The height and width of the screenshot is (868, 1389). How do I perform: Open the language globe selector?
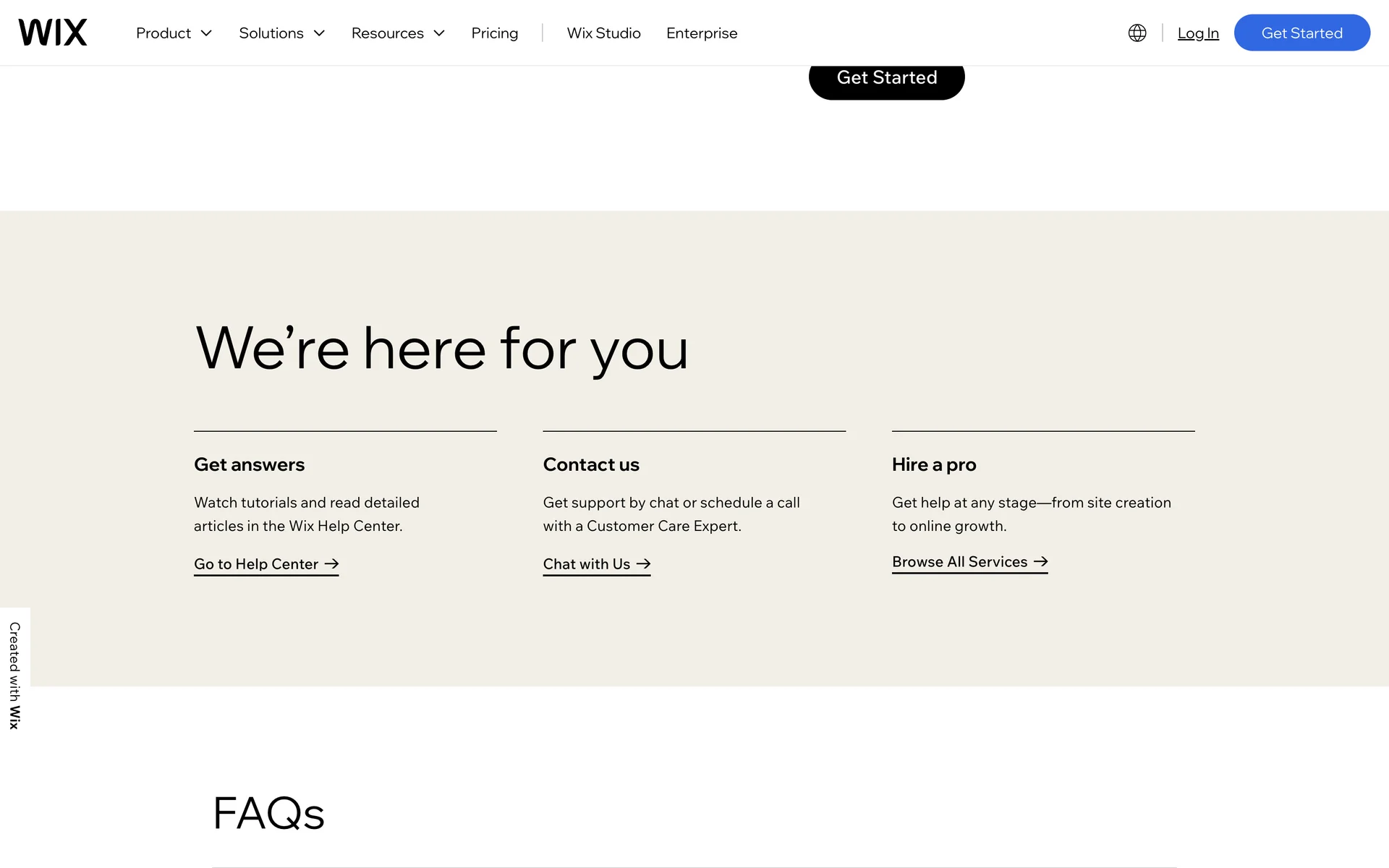coord(1137,33)
